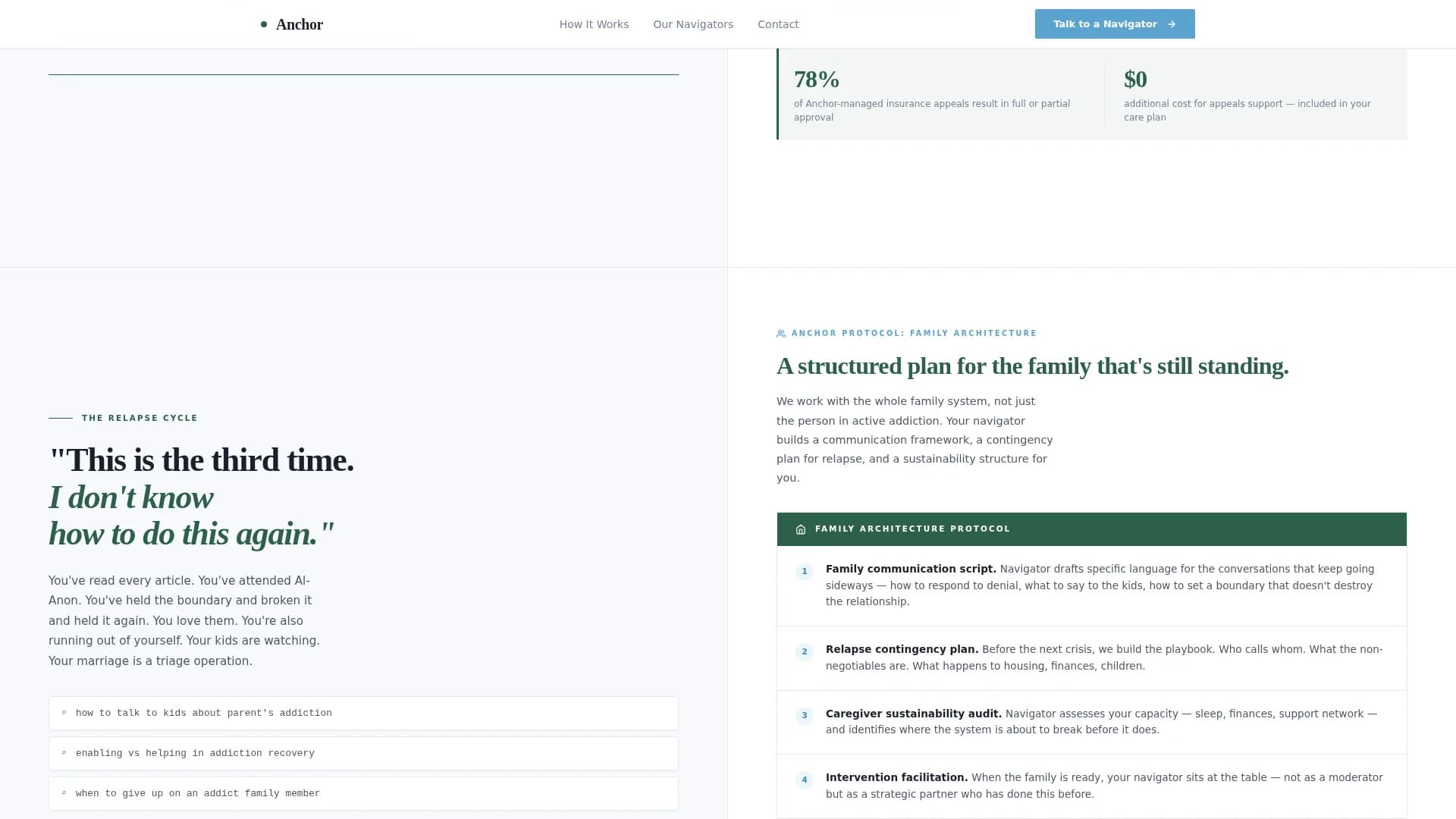This screenshot has width=1456, height=819.
Task: Click the 'Relapse contingency plan.' heading
Action: pyautogui.click(x=902, y=649)
